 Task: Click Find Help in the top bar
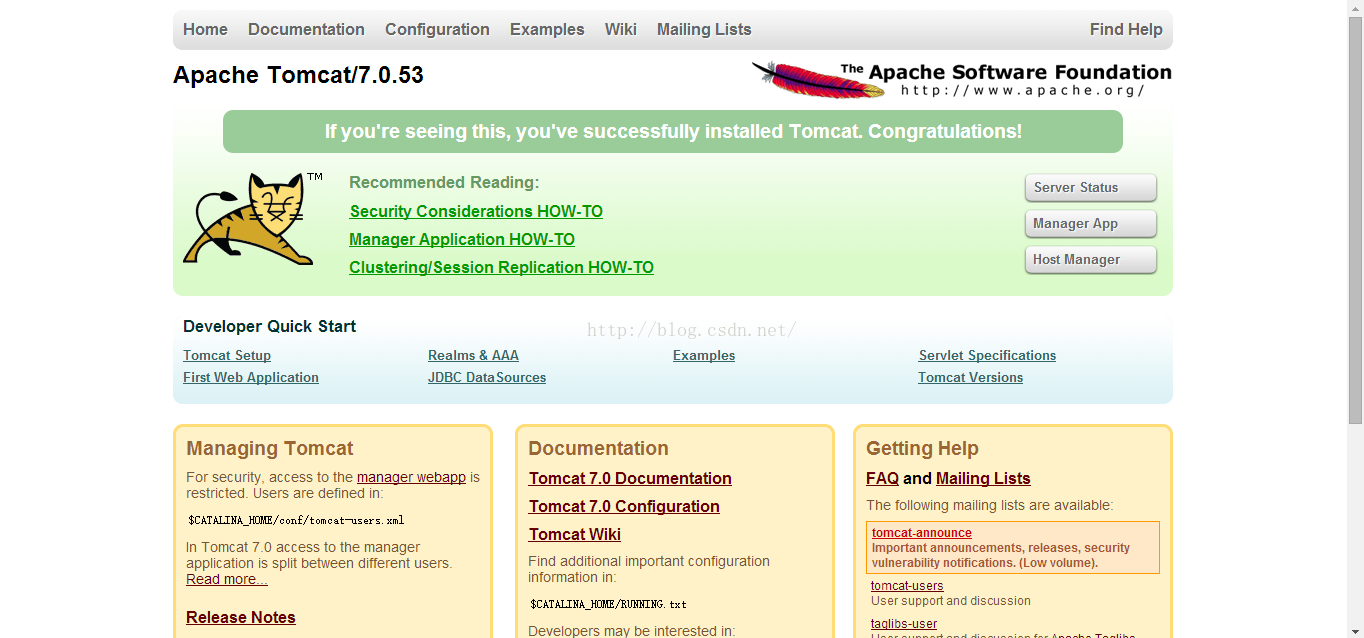point(1126,29)
